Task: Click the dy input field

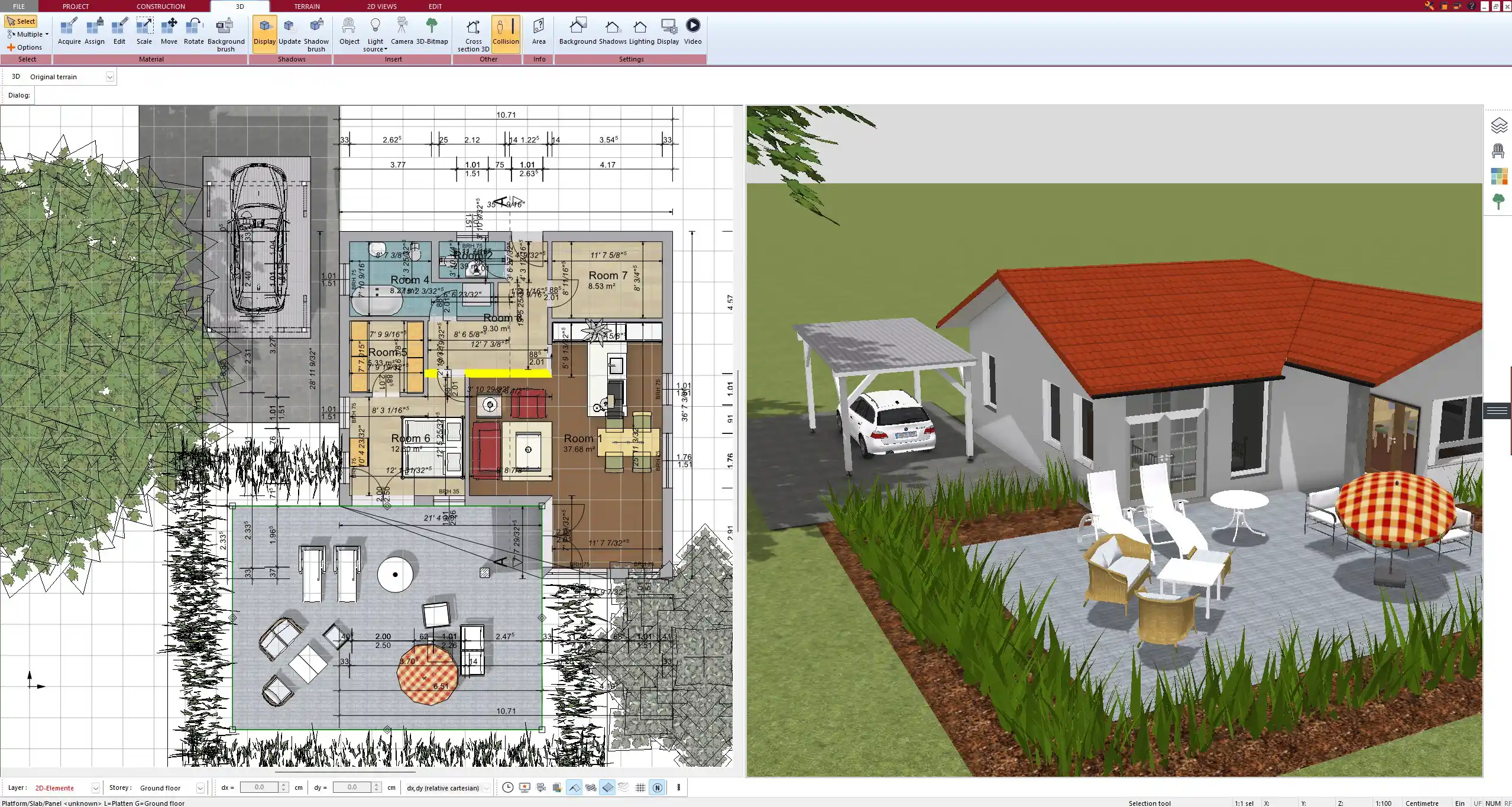Action: point(352,787)
